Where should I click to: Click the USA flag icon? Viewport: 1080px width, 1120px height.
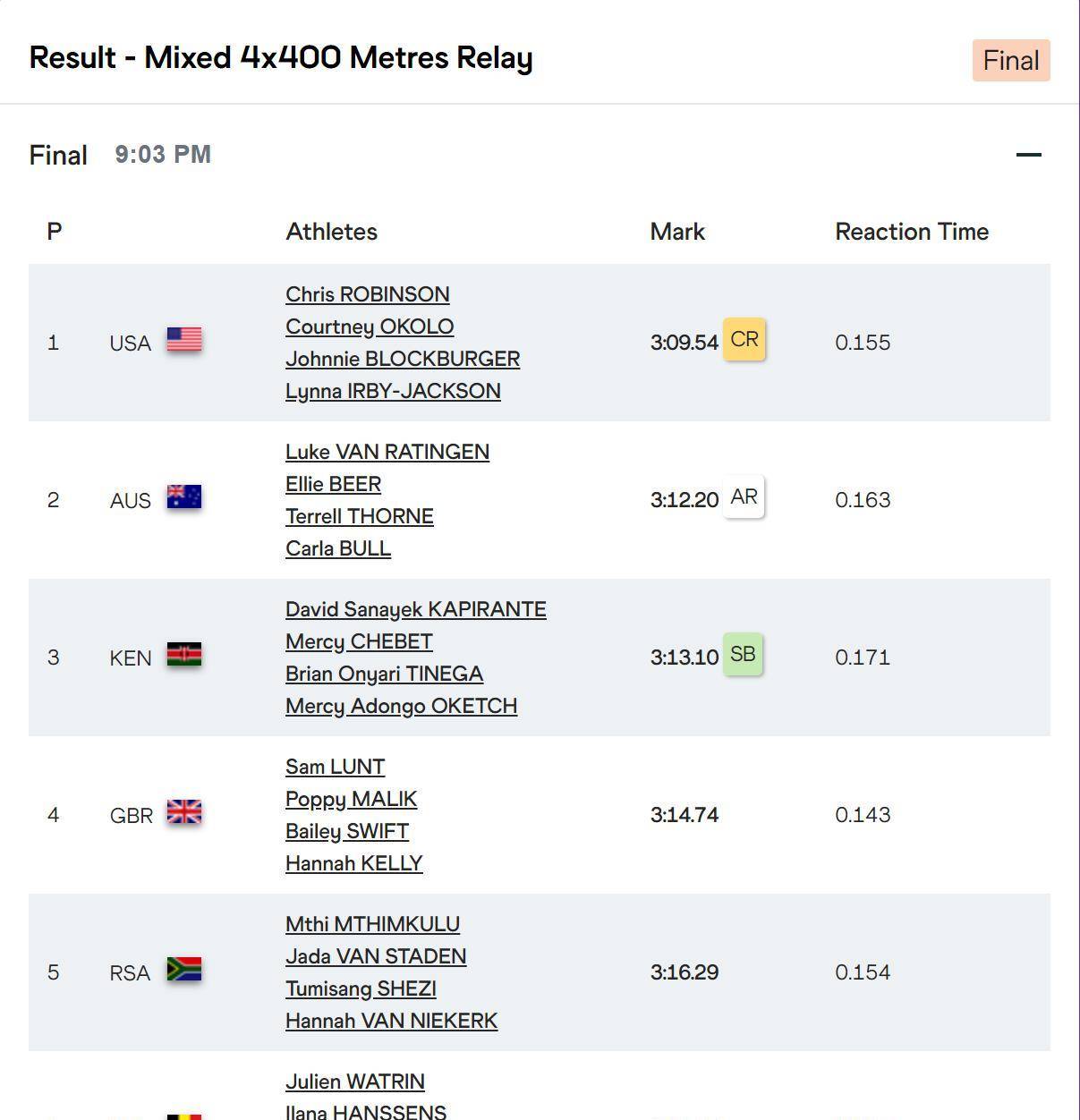(184, 340)
